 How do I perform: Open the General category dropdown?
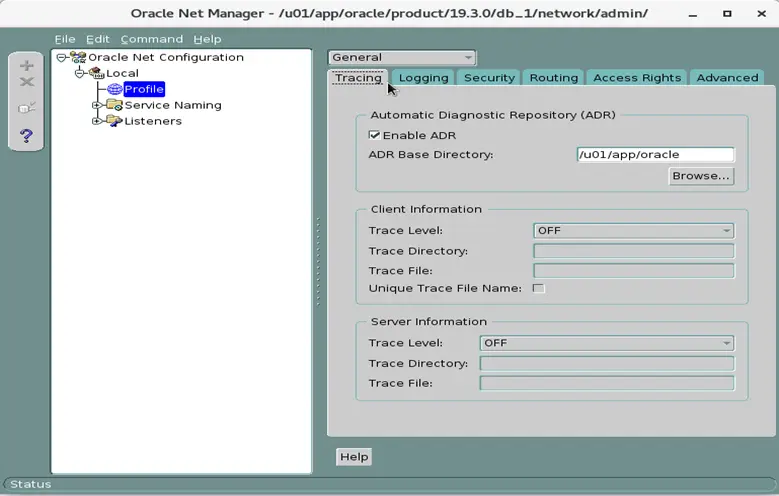point(401,58)
